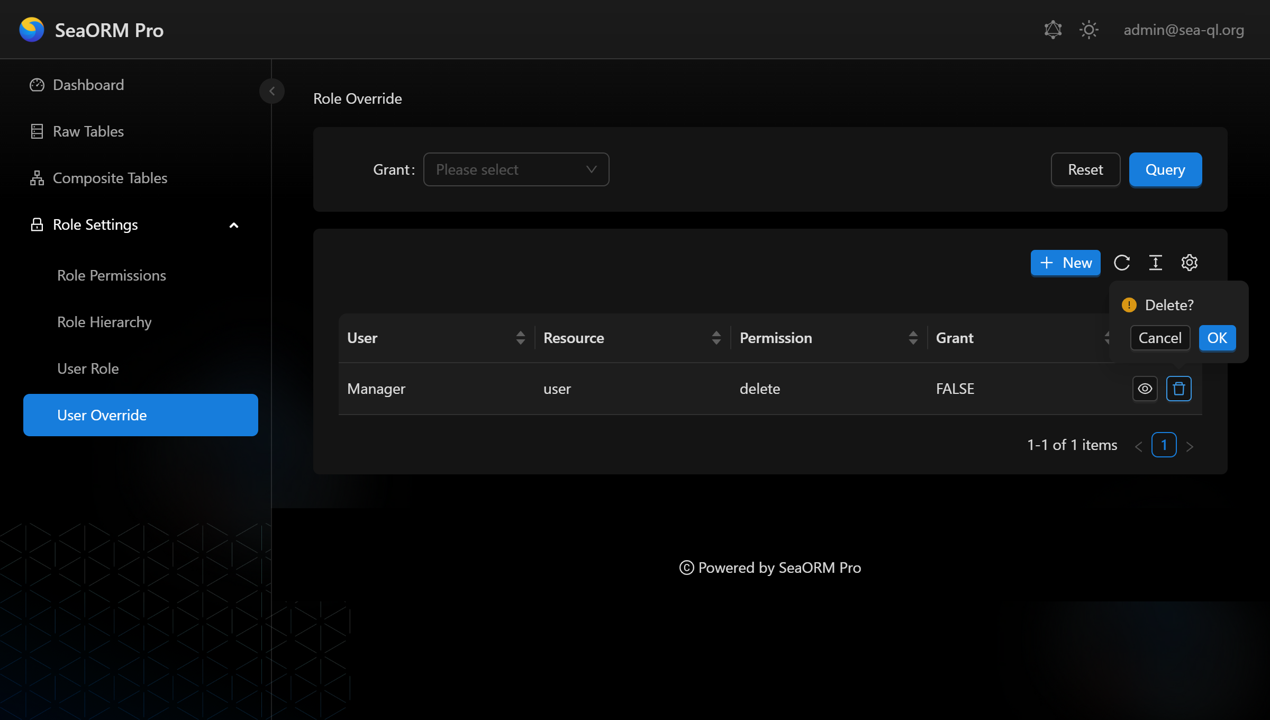Go to Raw Tables menu item

pyautogui.click(x=88, y=132)
